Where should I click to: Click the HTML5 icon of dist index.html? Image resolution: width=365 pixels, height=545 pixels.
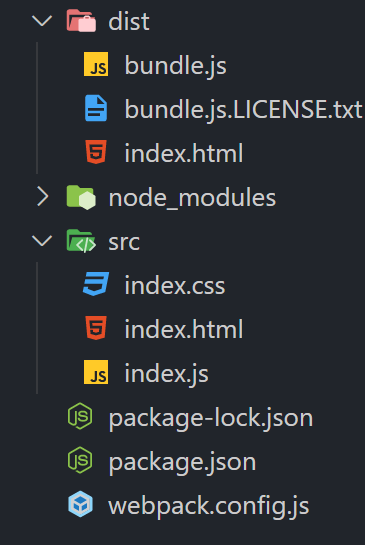96,152
